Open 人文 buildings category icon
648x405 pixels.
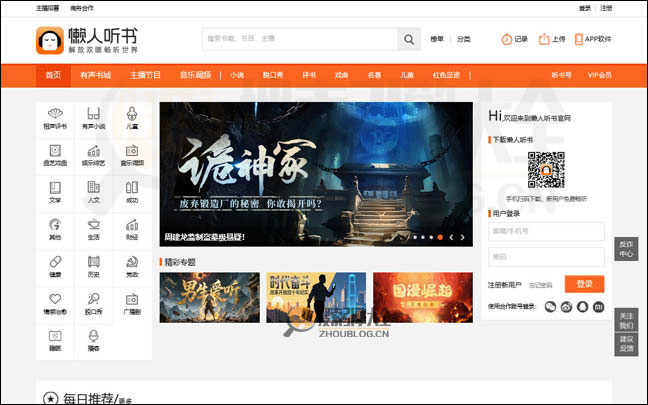(93, 187)
